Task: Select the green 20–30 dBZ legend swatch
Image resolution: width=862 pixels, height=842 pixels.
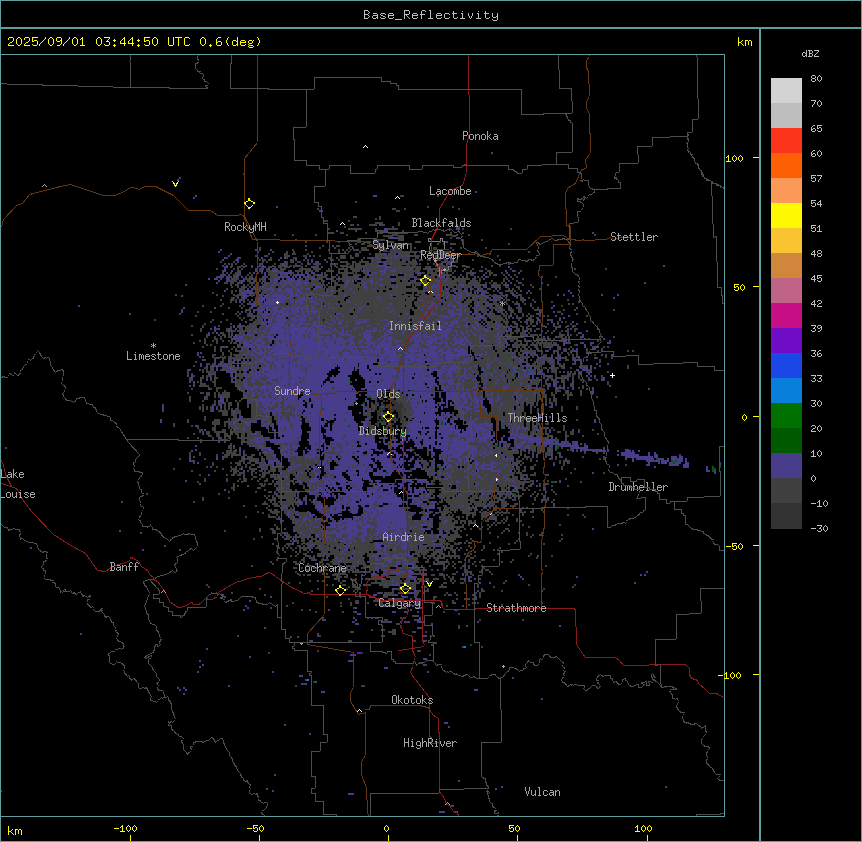Action: pyautogui.click(x=786, y=416)
